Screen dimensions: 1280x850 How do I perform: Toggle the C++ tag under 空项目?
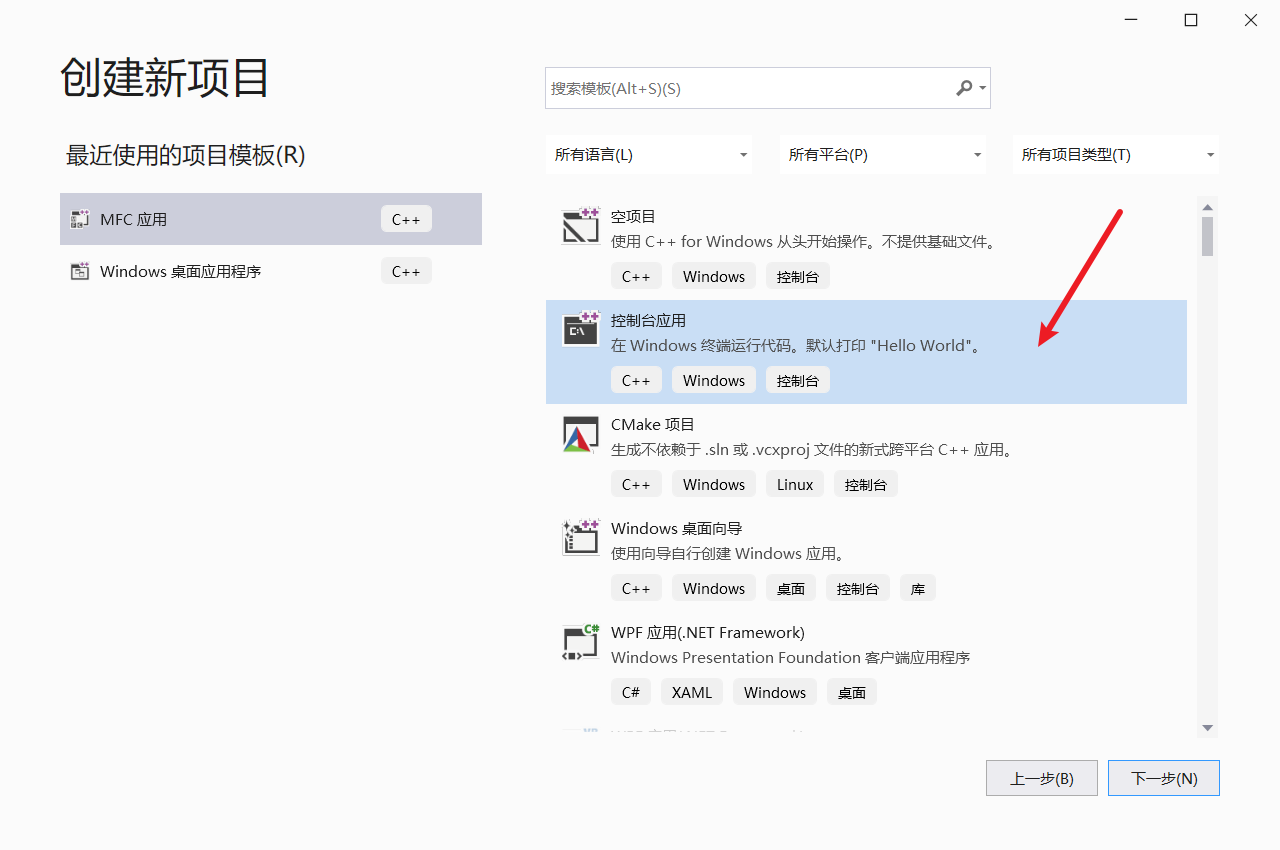point(636,275)
